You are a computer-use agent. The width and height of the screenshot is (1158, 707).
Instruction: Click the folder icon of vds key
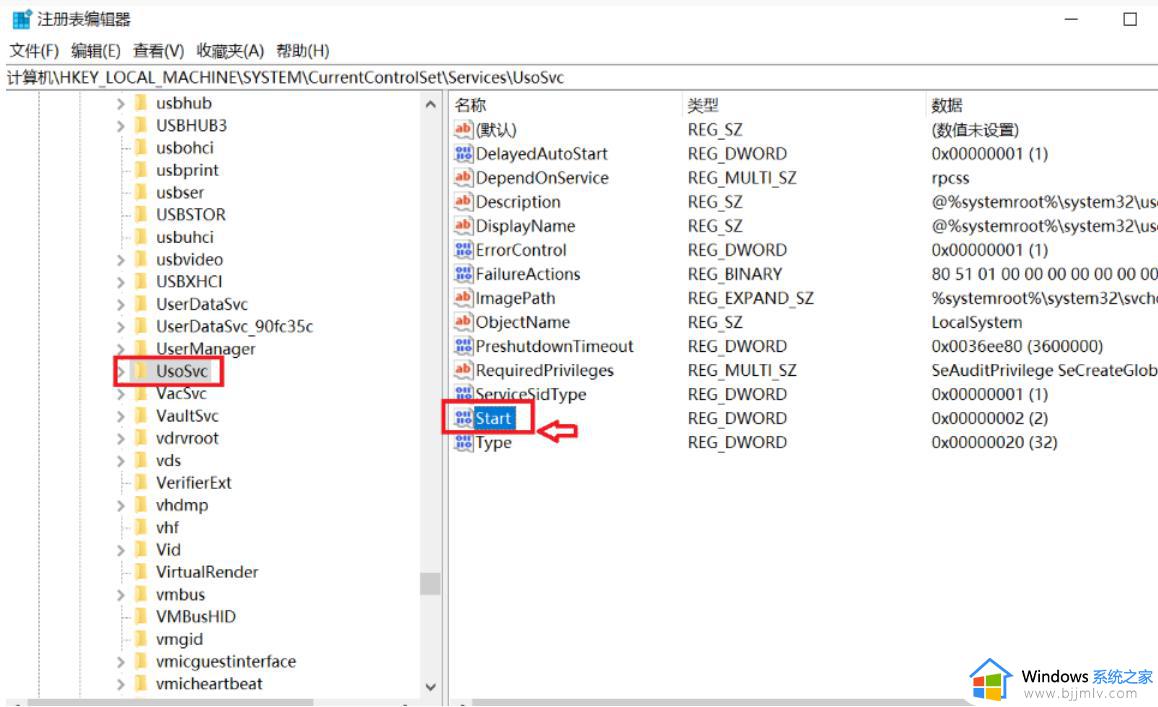[x=140, y=460]
